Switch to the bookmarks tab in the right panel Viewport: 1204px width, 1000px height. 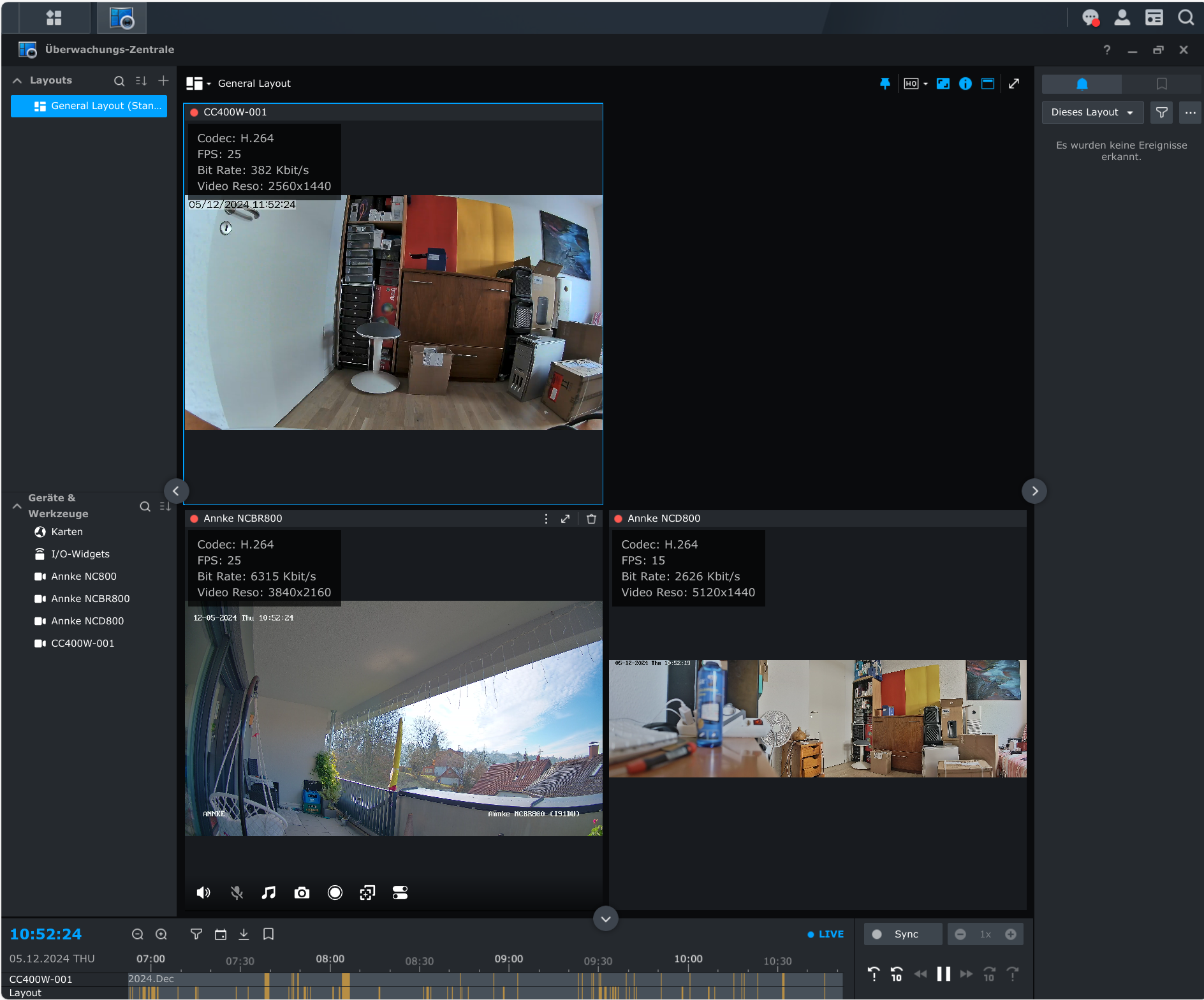click(1161, 84)
